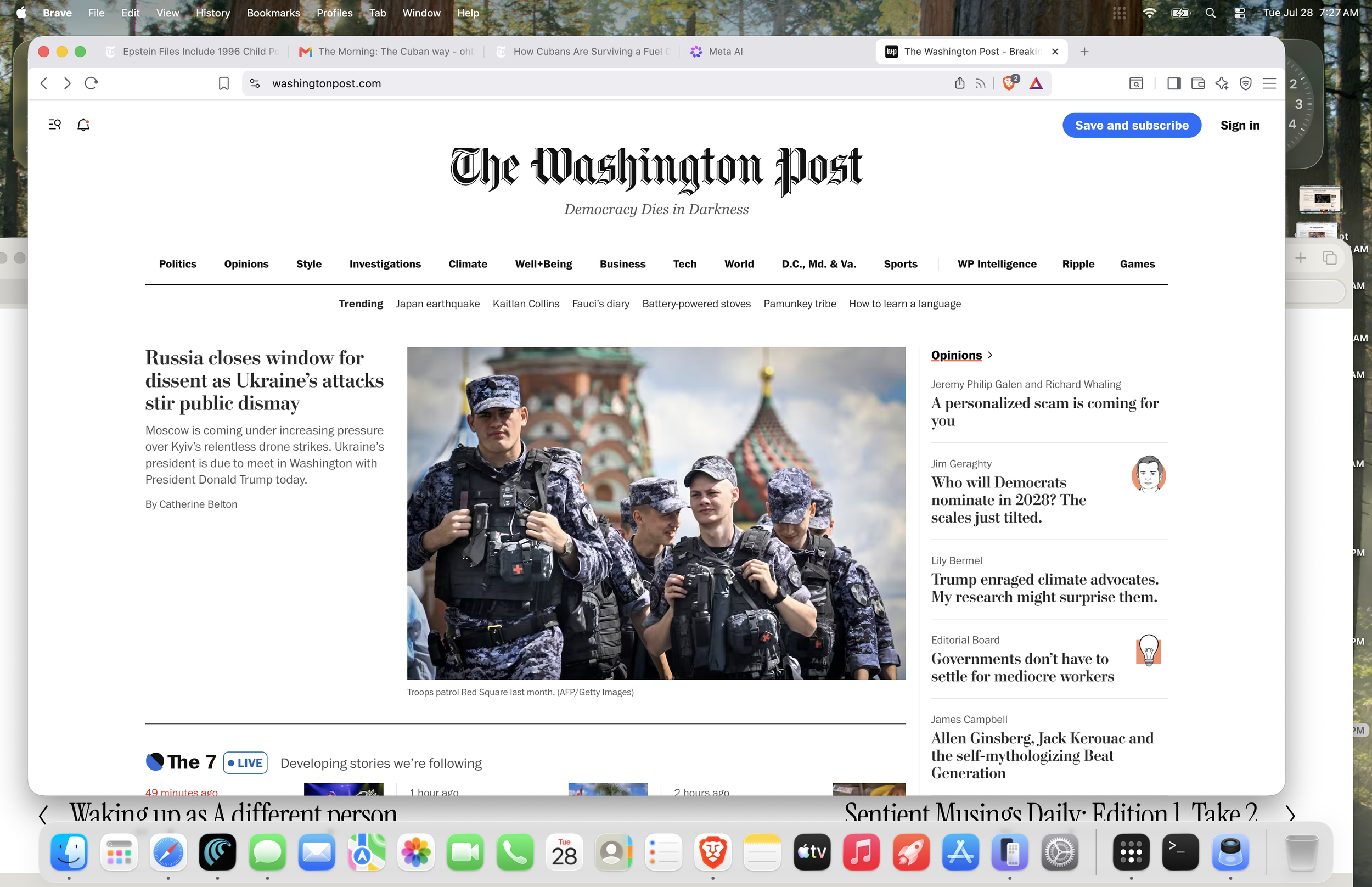Open the Climate section
The width and height of the screenshot is (1372, 887).
coord(468,264)
